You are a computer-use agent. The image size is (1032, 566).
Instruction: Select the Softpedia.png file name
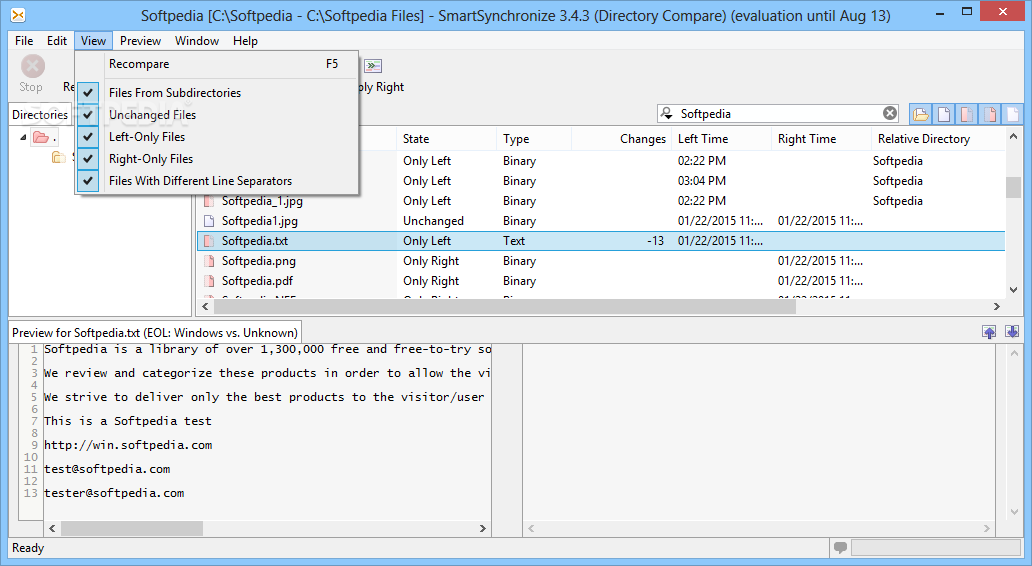click(259, 261)
